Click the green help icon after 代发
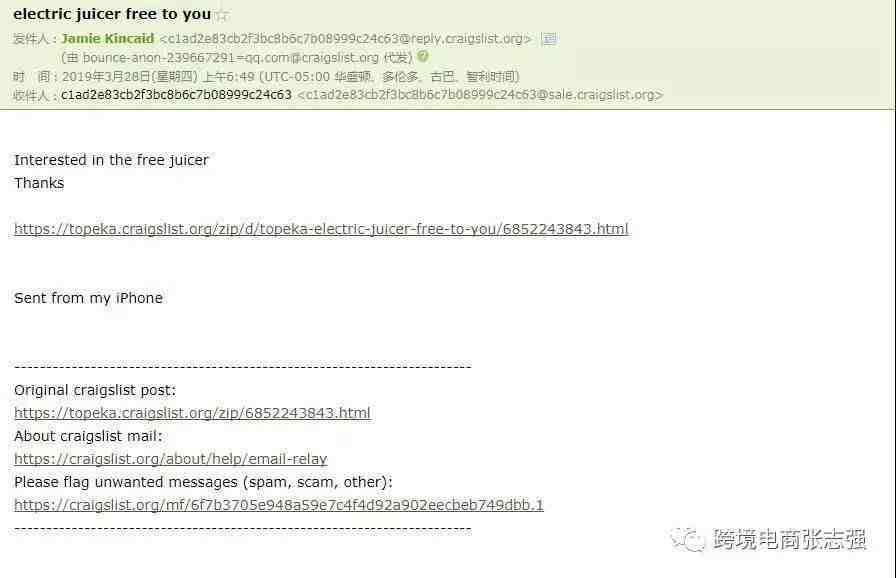The width and height of the screenshot is (896, 578). (423, 56)
